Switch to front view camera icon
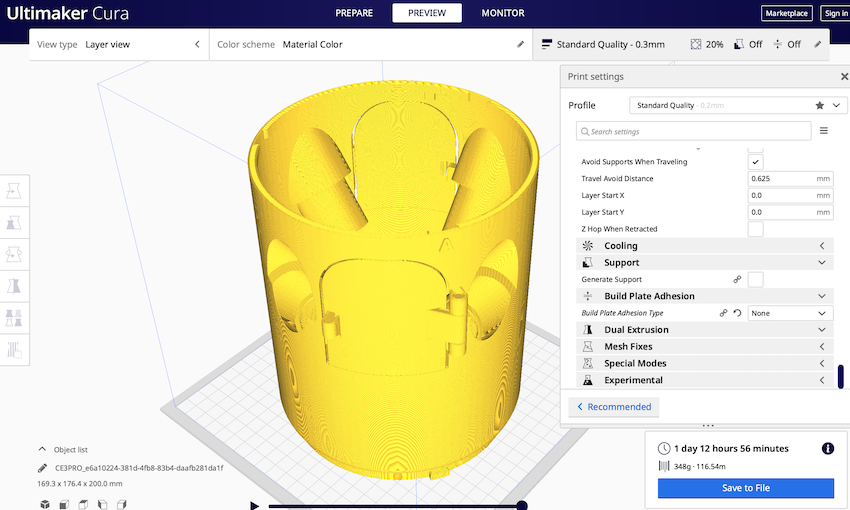Image resolution: width=850 pixels, height=510 pixels. [x=64, y=505]
